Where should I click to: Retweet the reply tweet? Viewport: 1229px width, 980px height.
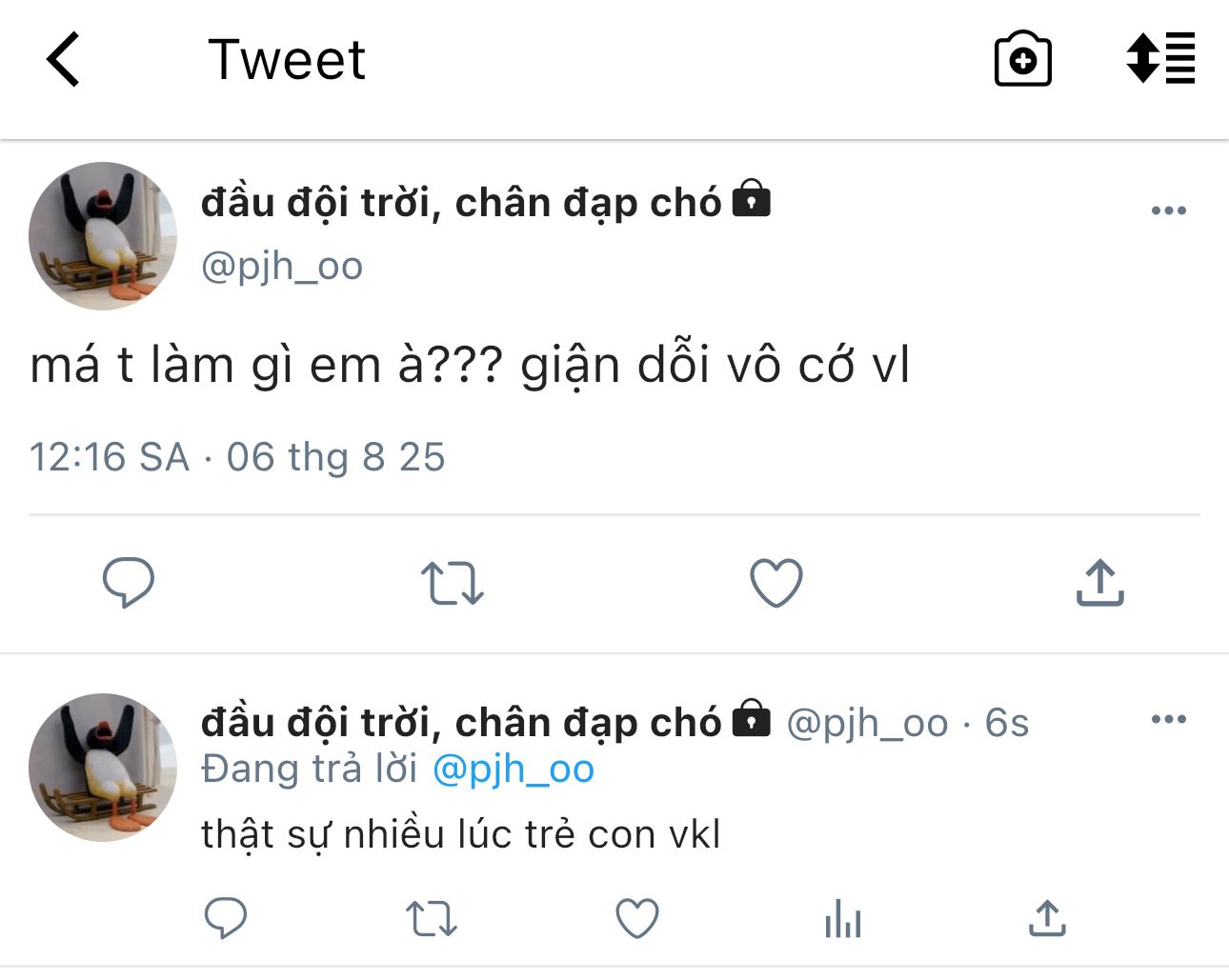[432, 920]
